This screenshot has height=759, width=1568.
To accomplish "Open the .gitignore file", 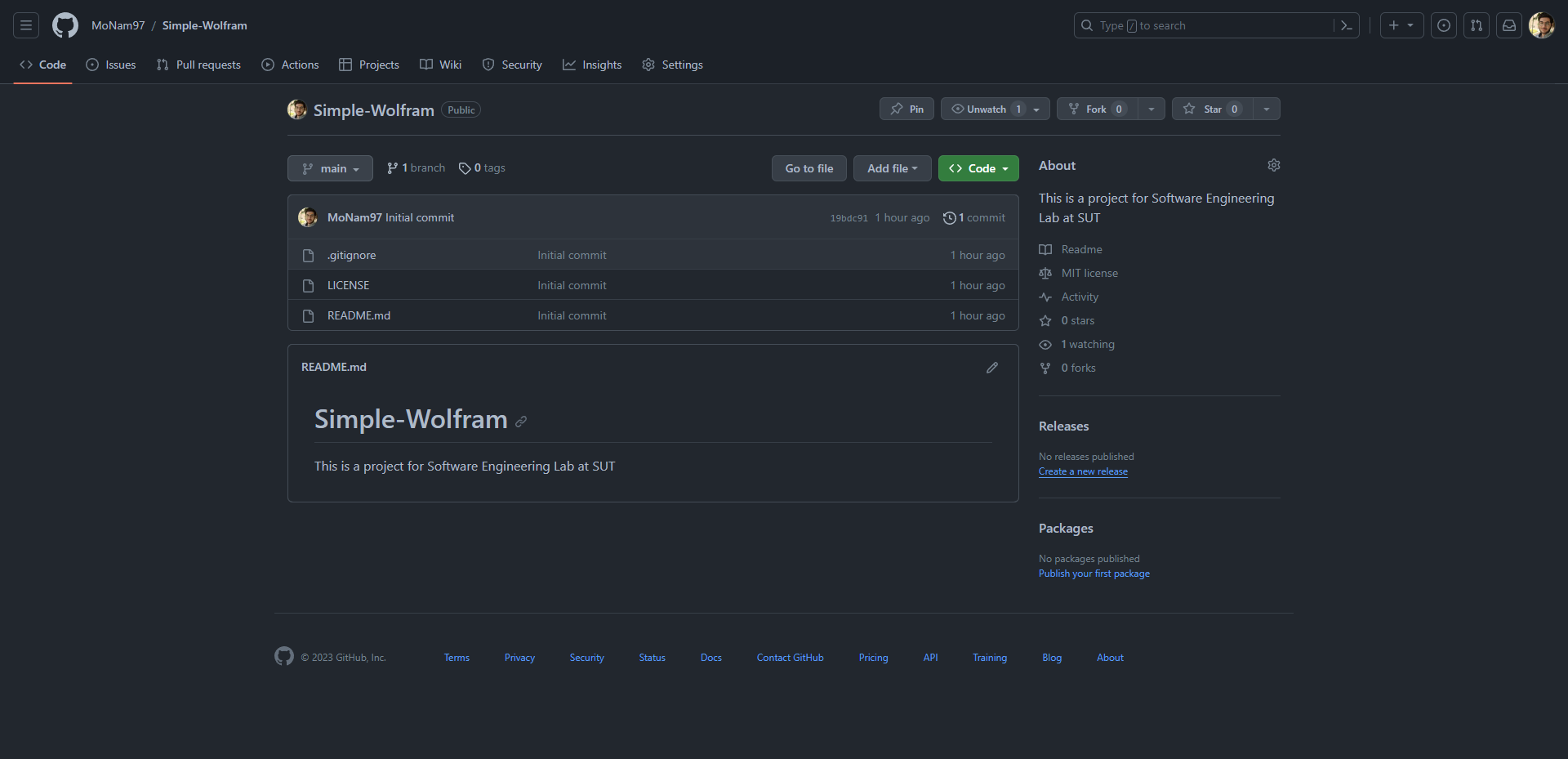I will [x=352, y=256].
